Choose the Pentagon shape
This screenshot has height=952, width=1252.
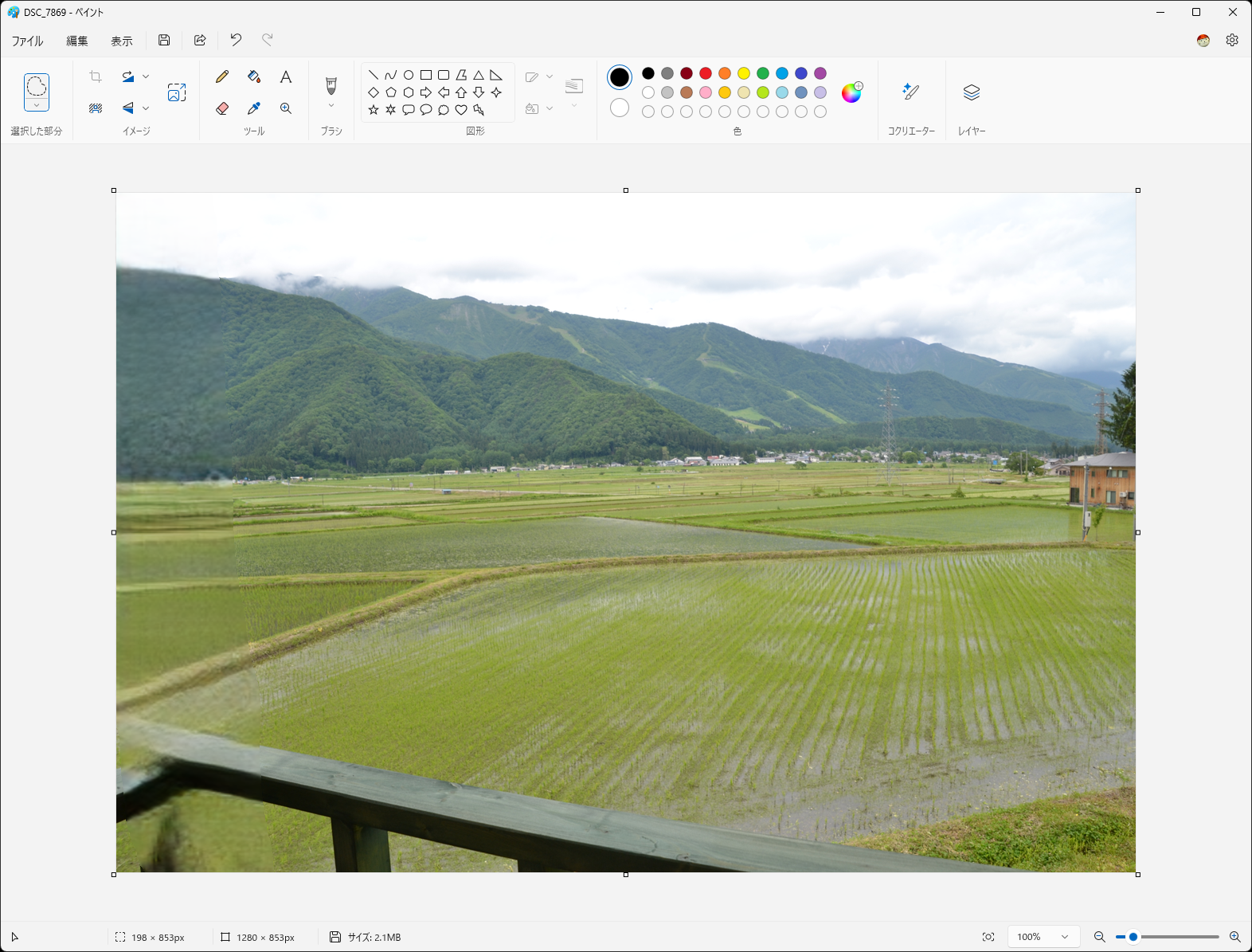[x=391, y=92]
